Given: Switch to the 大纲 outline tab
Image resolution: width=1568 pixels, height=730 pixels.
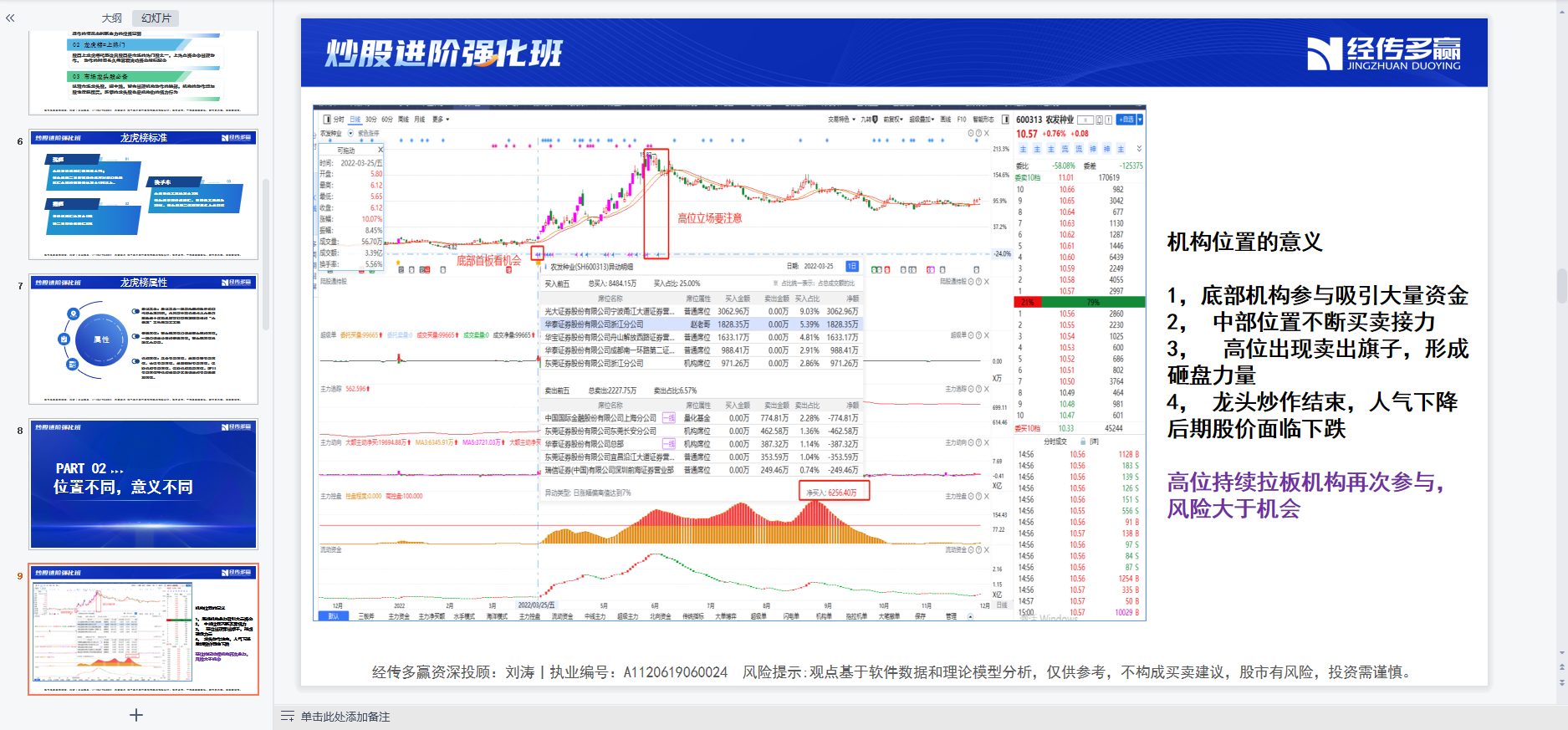Looking at the screenshot, I should [x=112, y=18].
